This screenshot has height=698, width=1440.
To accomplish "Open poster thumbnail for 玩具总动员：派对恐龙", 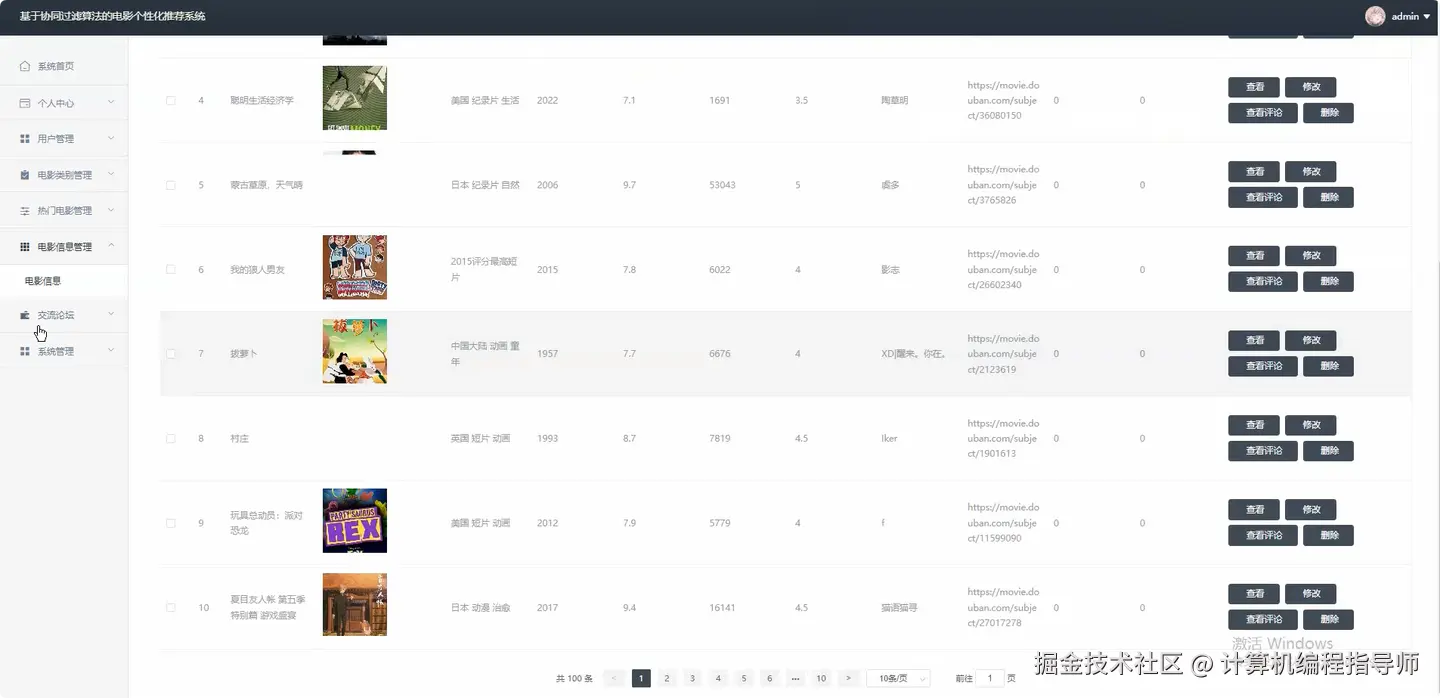I will (355, 520).
